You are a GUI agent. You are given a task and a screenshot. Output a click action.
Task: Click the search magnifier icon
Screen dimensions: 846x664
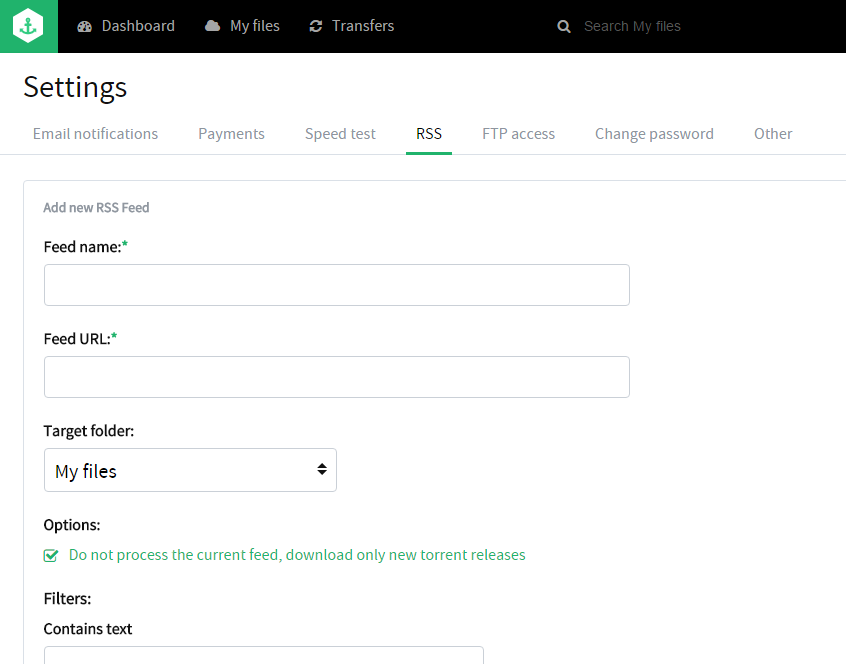click(564, 27)
